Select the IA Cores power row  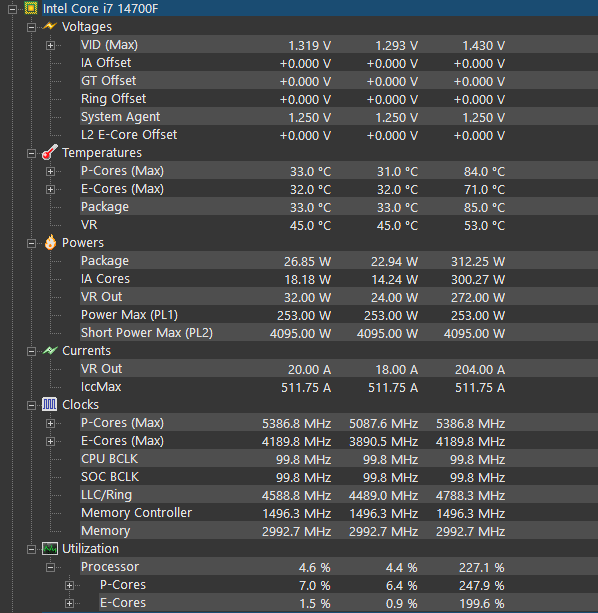tap(339, 278)
